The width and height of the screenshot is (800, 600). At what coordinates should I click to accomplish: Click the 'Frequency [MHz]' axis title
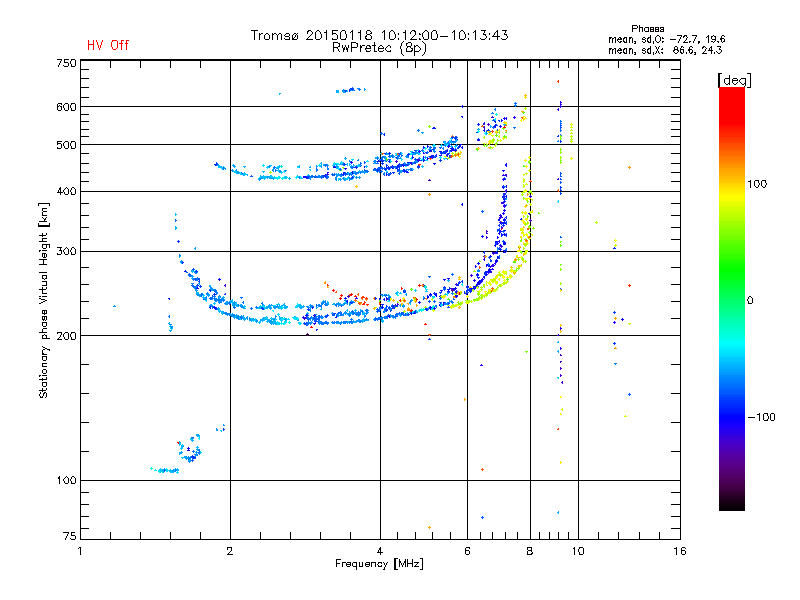coord(379,564)
